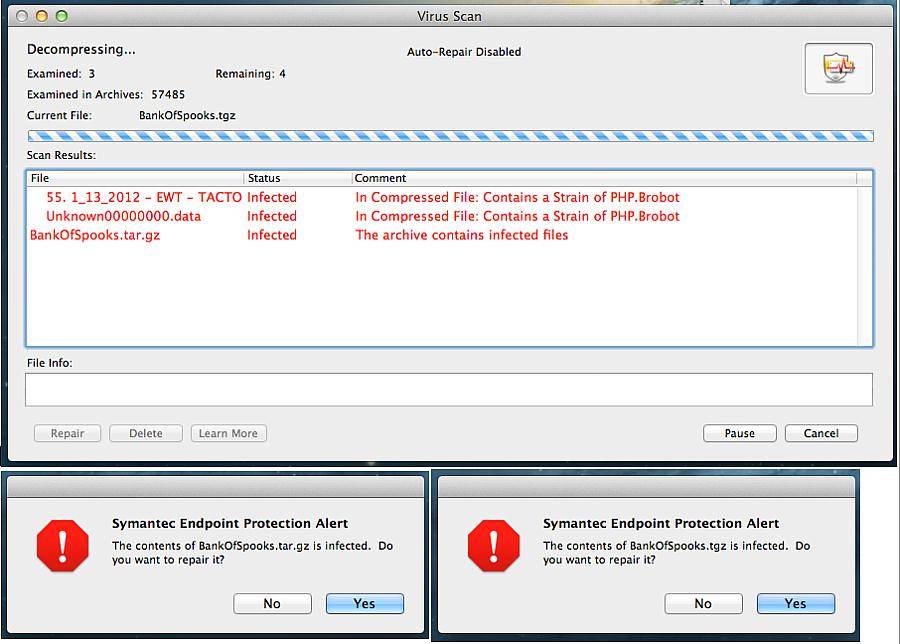This screenshot has height=644, width=900.
Task: Click the yellow minimize button of Virus Scan
Action: 42,16
